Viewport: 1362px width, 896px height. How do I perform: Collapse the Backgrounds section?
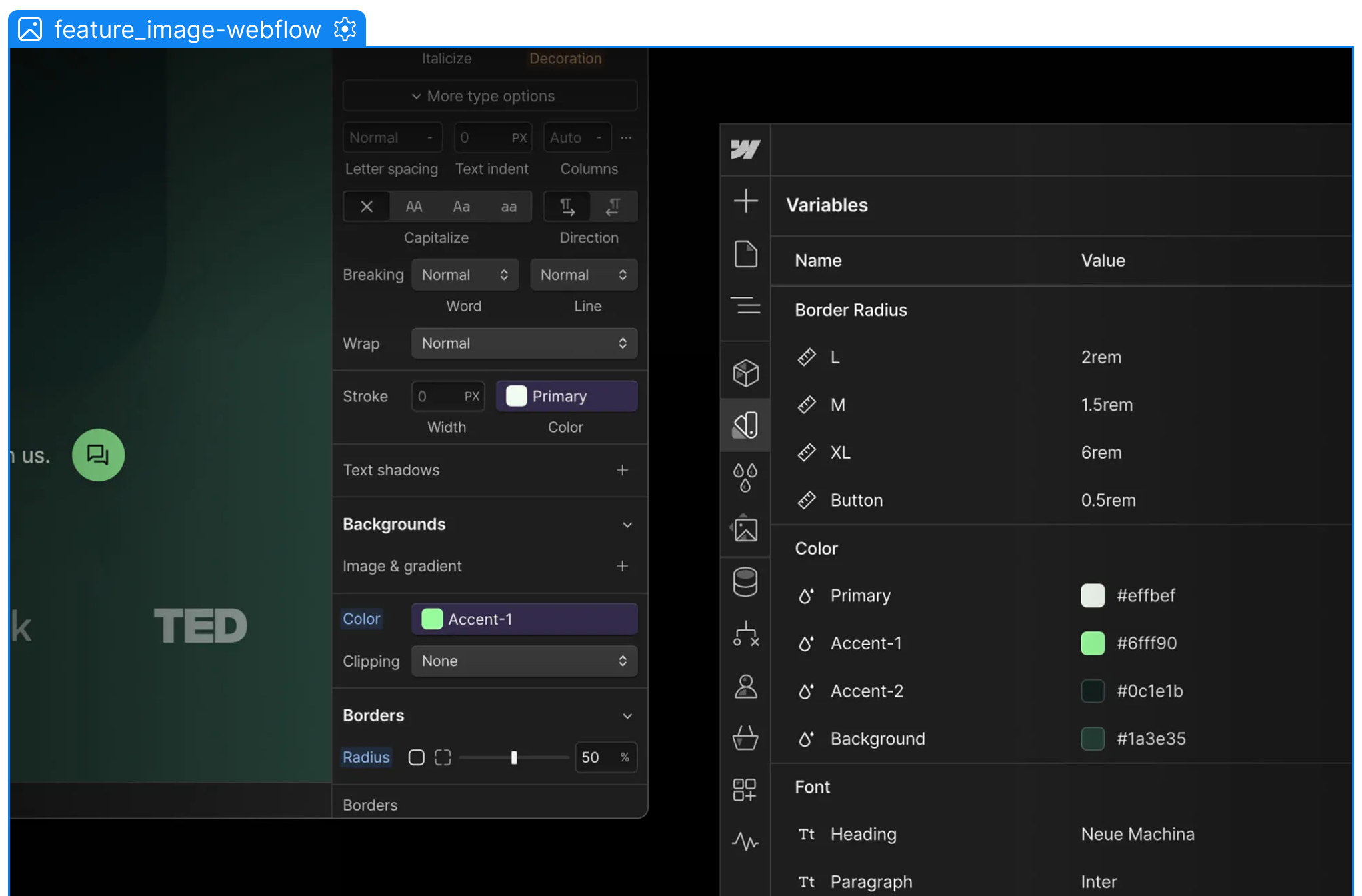pyautogui.click(x=627, y=525)
